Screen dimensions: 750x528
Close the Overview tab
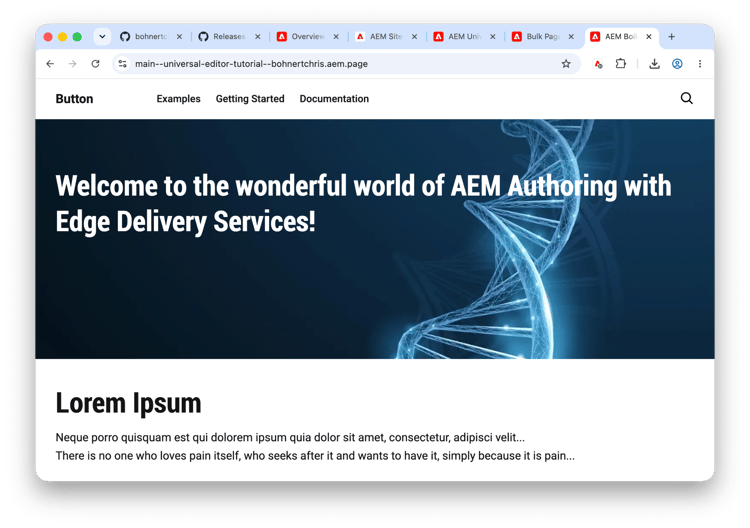[x=336, y=36]
